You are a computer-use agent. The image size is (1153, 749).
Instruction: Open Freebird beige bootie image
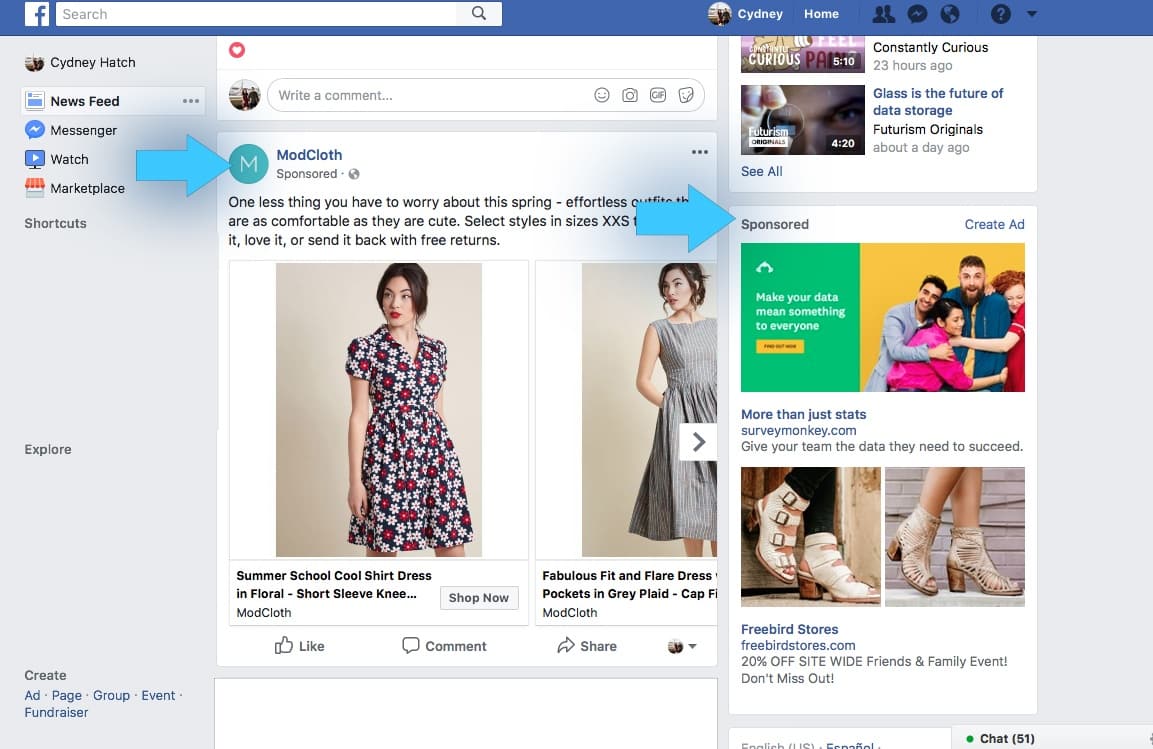pyautogui.click(x=954, y=537)
